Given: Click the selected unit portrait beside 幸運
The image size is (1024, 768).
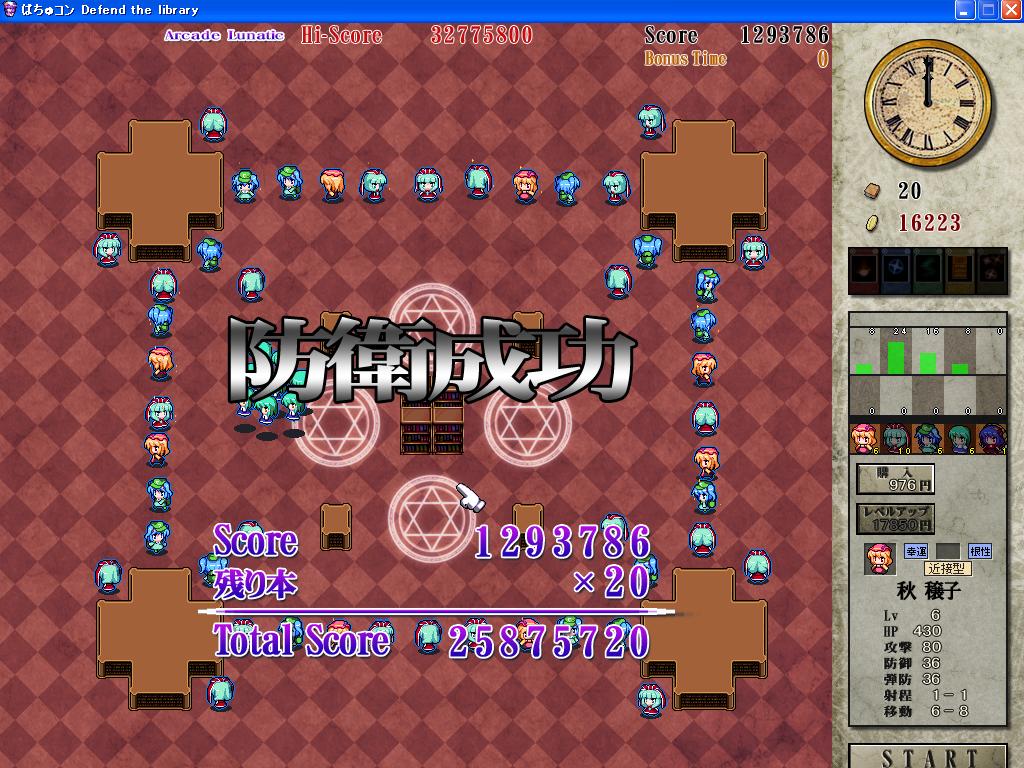Looking at the screenshot, I should coord(879,559).
